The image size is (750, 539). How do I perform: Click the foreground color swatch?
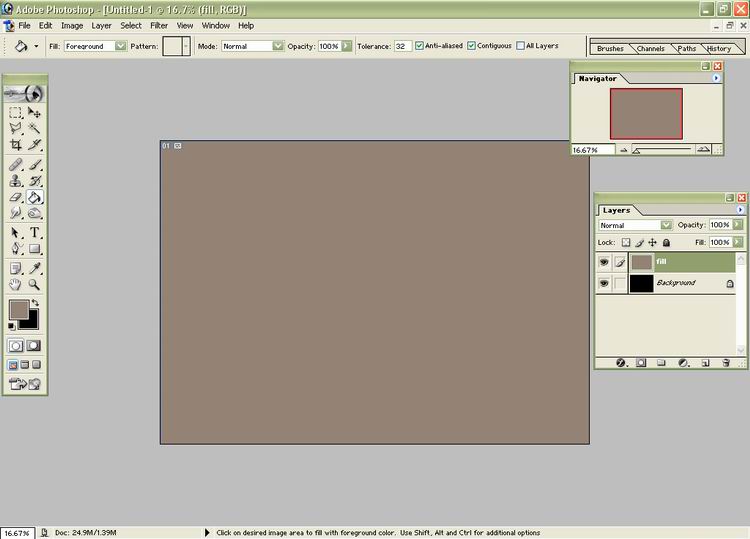point(19,310)
